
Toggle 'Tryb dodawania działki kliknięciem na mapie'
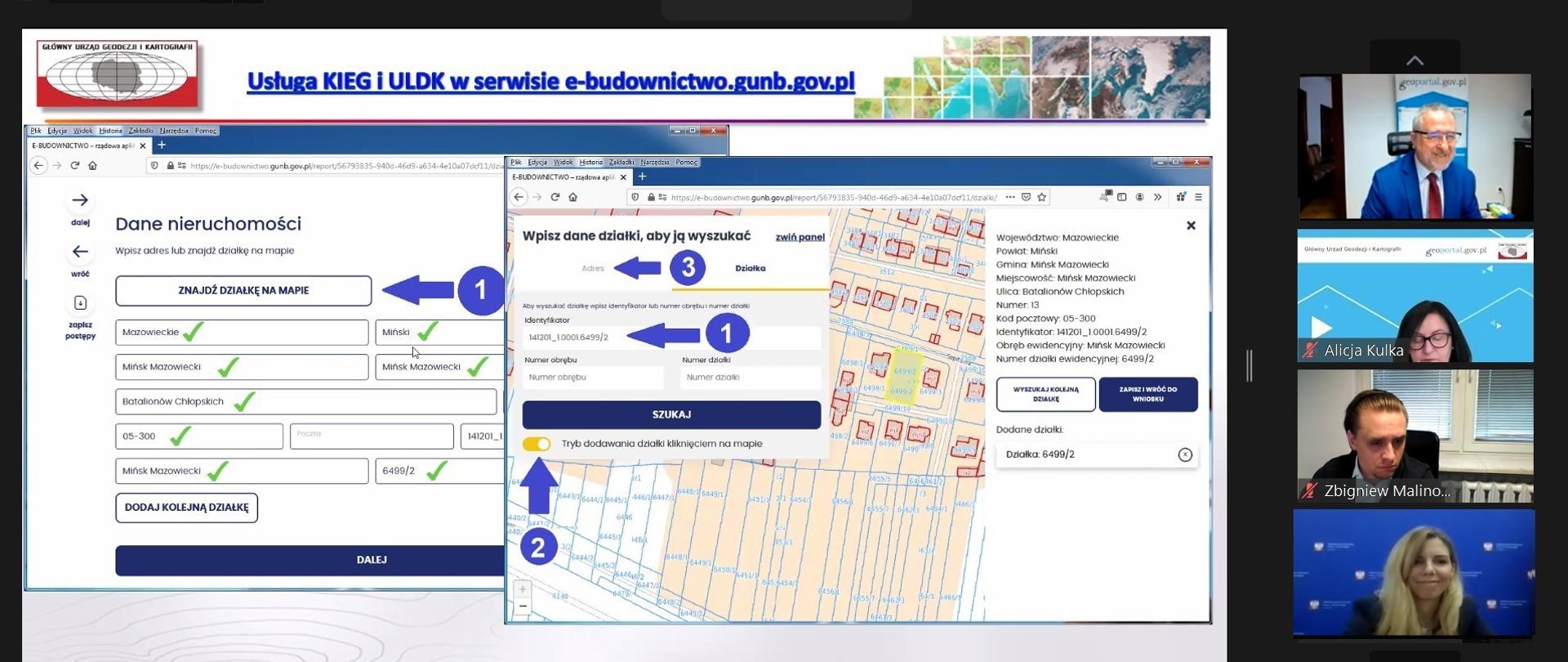click(x=537, y=444)
